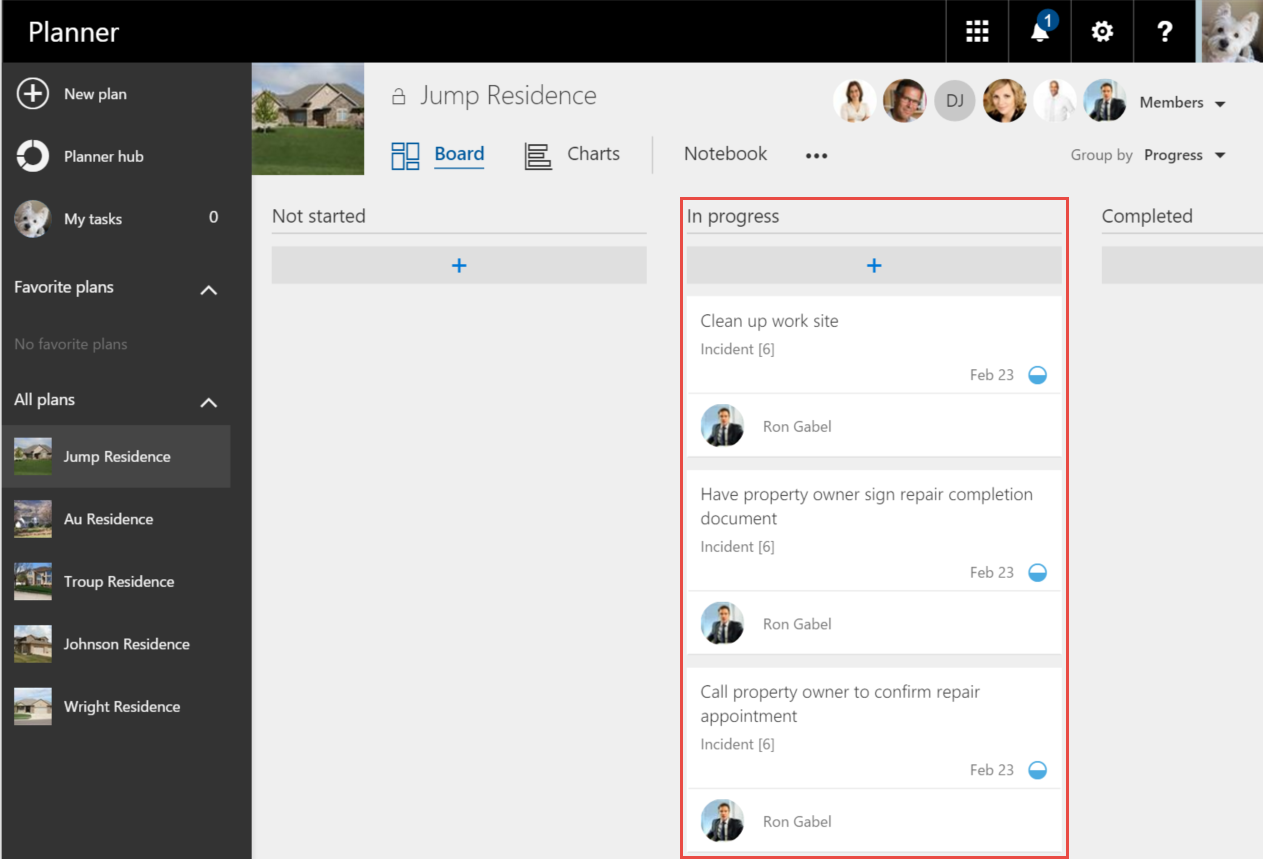Open your profile picture in the top right
The width and height of the screenshot is (1263, 859).
[x=1232, y=31]
